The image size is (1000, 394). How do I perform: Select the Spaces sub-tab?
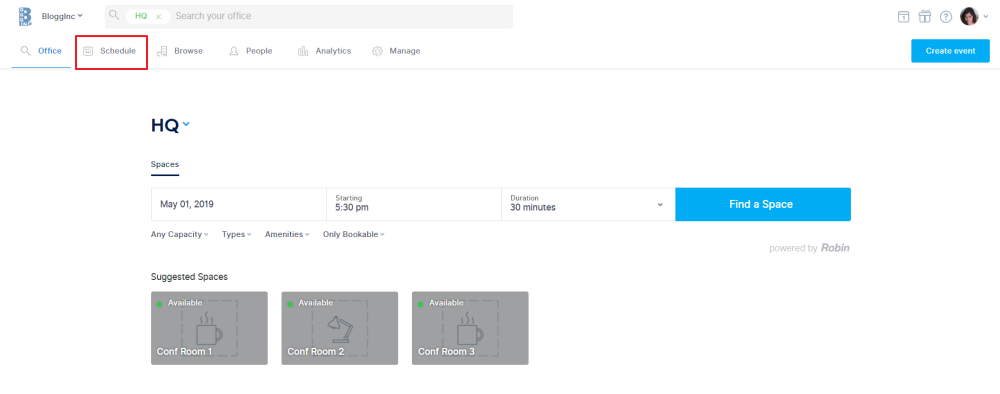pyautogui.click(x=165, y=164)
